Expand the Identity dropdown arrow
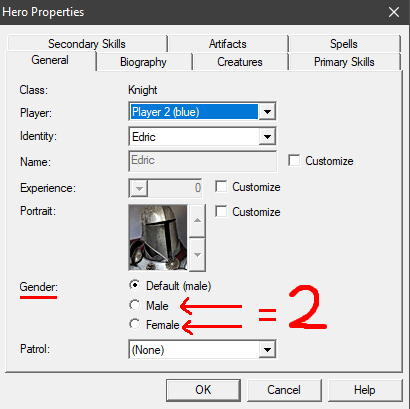The width and height of the screenshot is (410, 409). click(267, 136)
